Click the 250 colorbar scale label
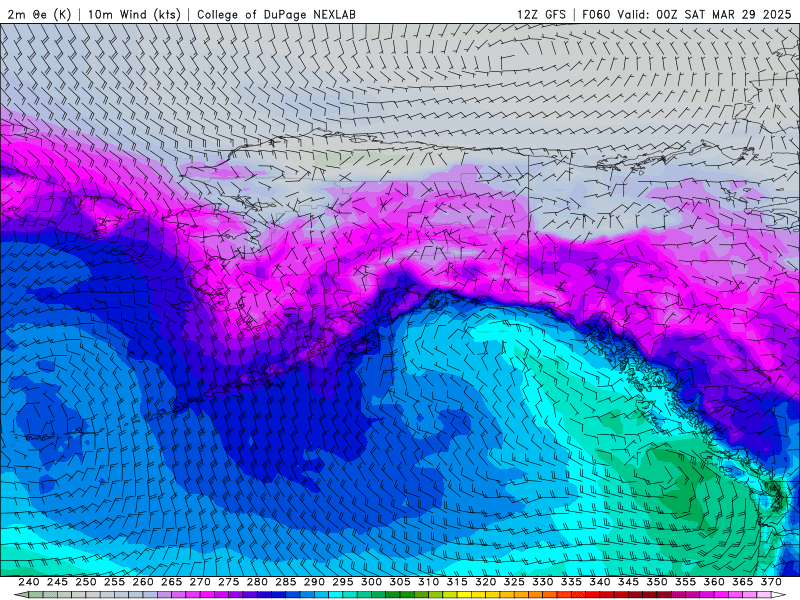The width and height of the screenshot is (800, 600). (x=86, y=582)
